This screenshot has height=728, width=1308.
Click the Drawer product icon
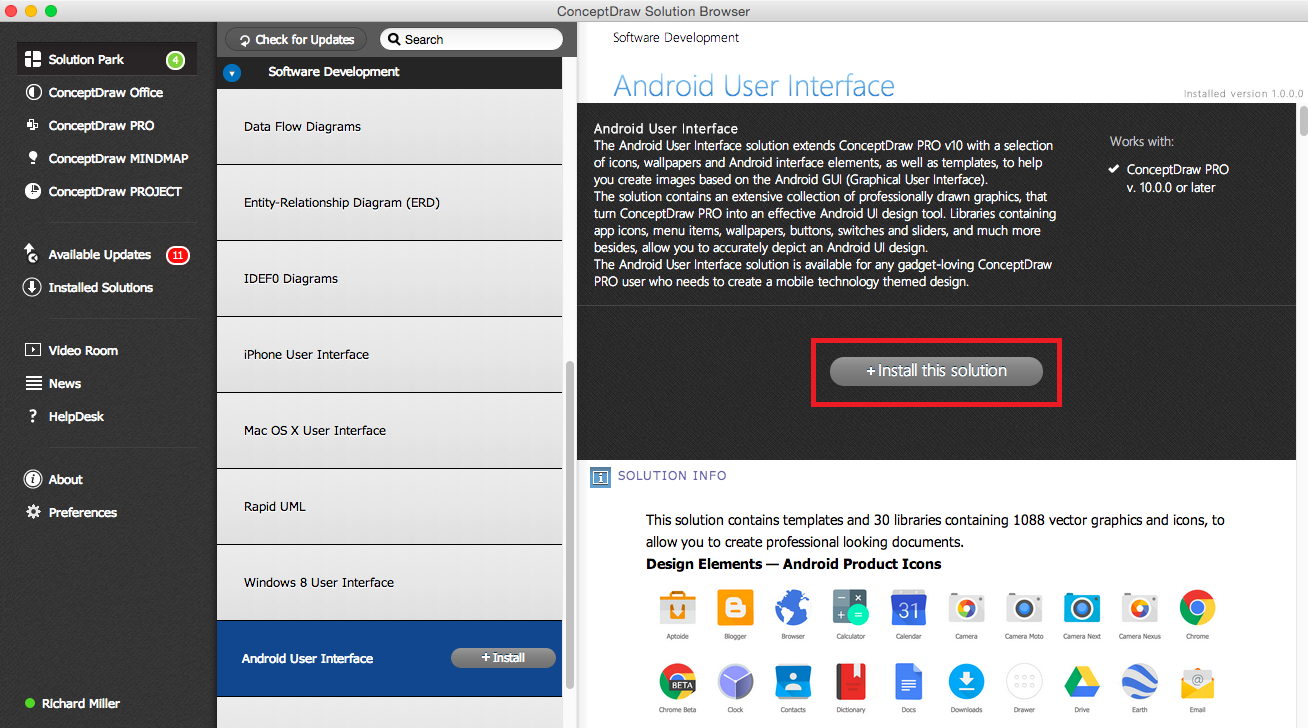point(1024,682)
